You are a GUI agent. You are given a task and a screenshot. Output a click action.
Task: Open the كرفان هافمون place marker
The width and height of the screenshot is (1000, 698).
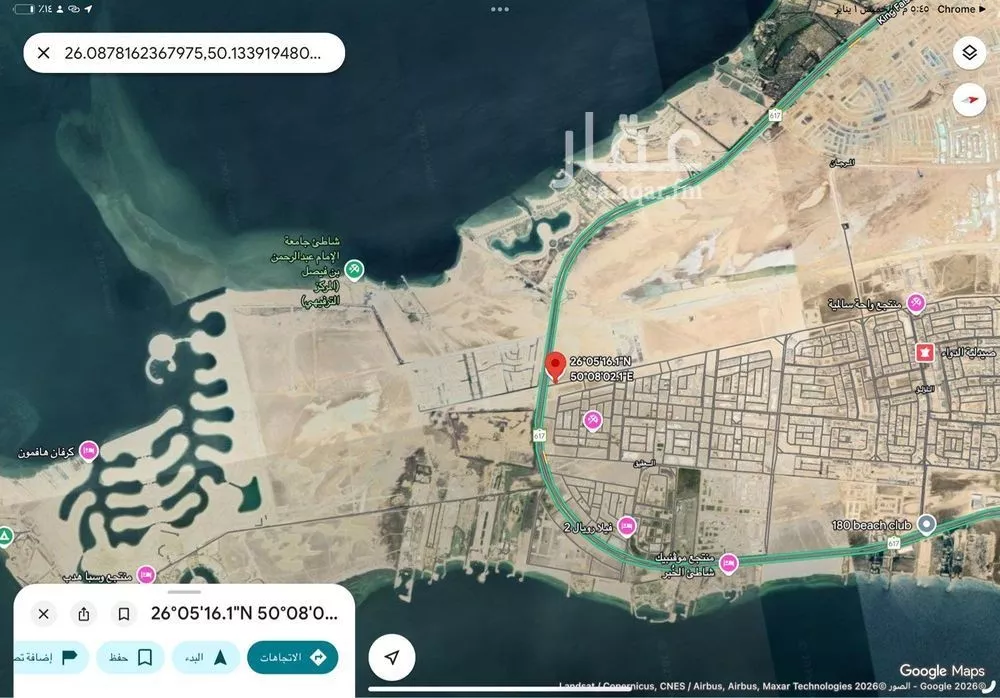coord(89,451)
